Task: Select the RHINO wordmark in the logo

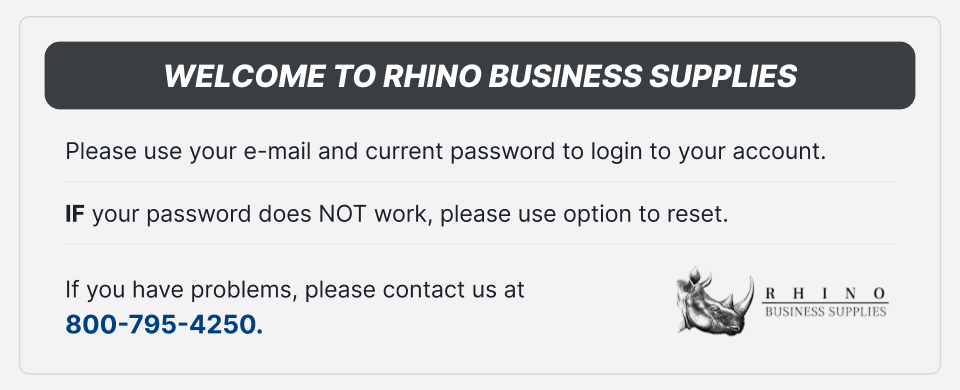Action: [825, 293]
